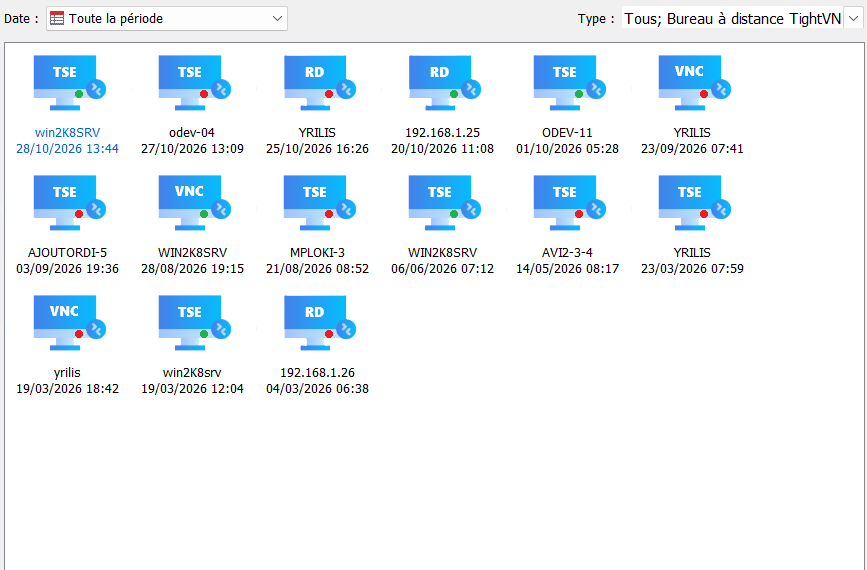
Task: Click the date text '23/03/2026 07:59'
Action: tap(692, 269)
